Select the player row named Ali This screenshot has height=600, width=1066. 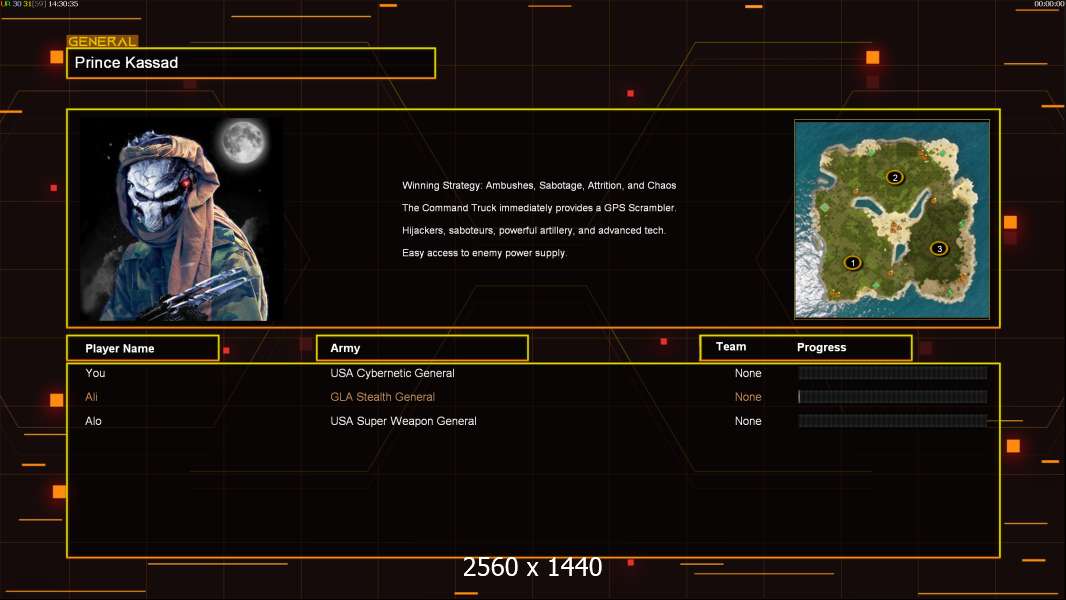[x=533, y=397]
